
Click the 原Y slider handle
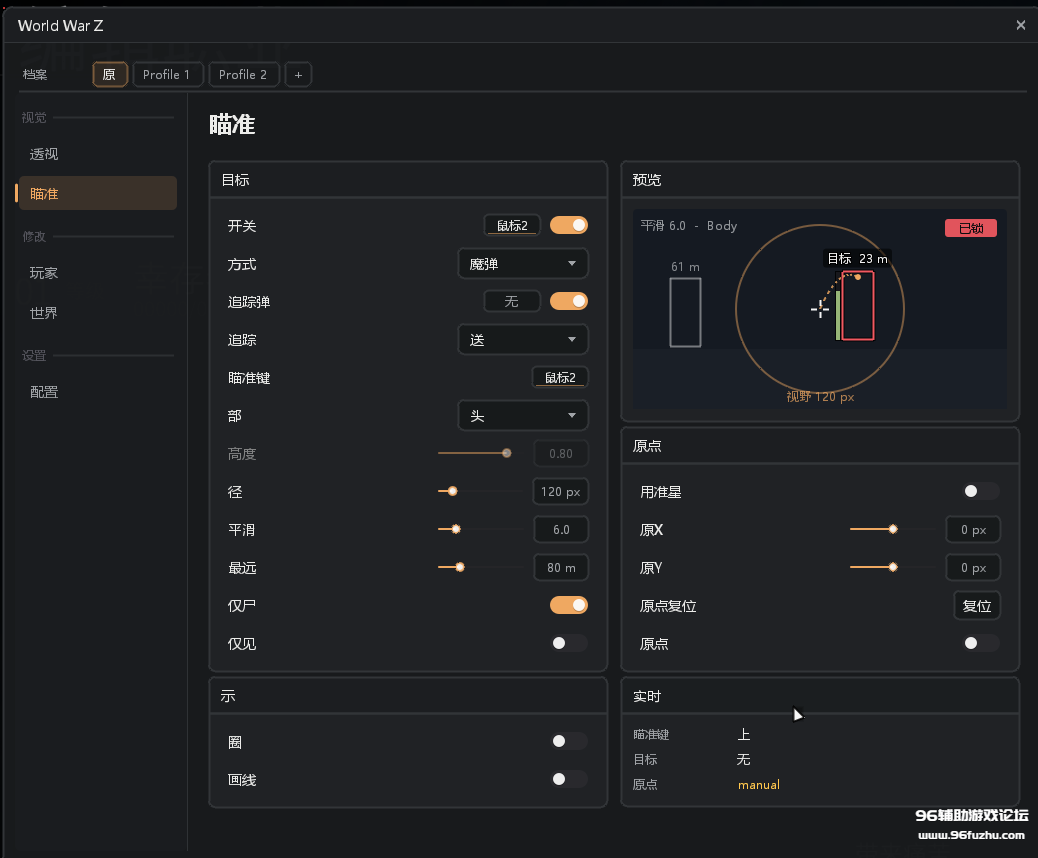coord(893,567)
